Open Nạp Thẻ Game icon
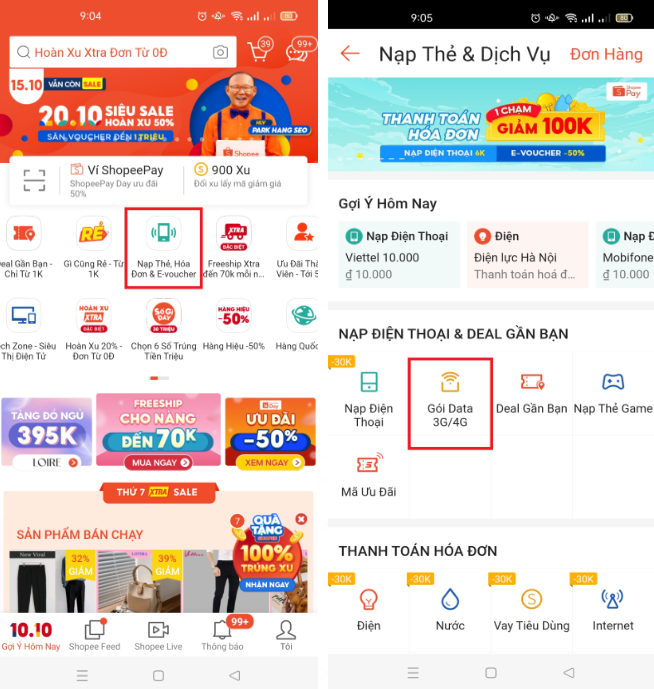 pos(613,394)
